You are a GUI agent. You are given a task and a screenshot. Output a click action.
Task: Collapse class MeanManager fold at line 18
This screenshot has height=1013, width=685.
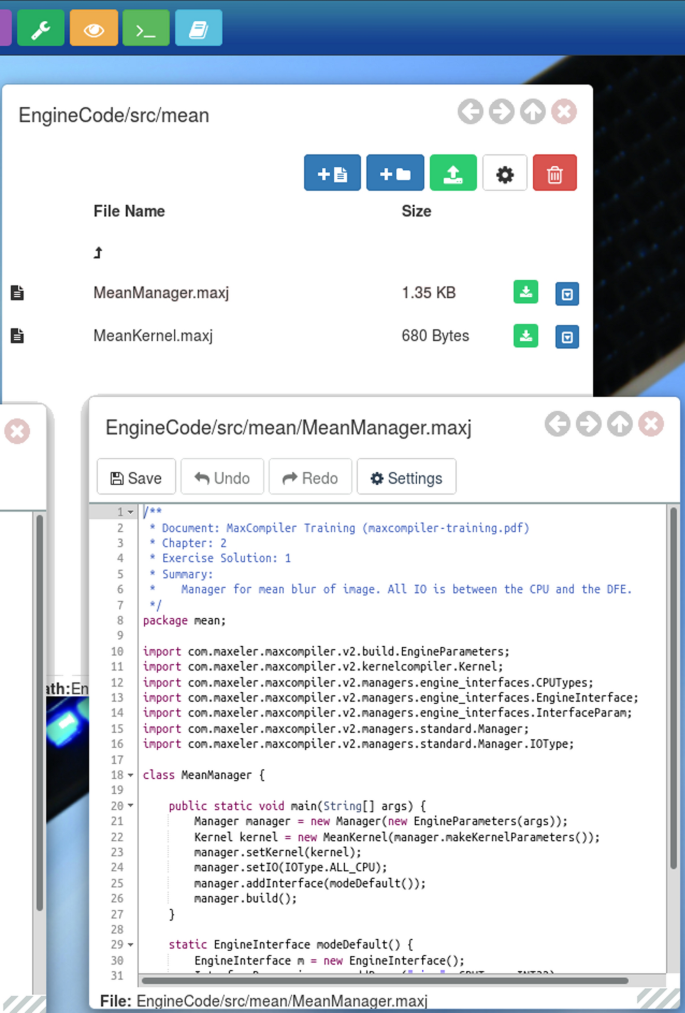pos(130,775)
